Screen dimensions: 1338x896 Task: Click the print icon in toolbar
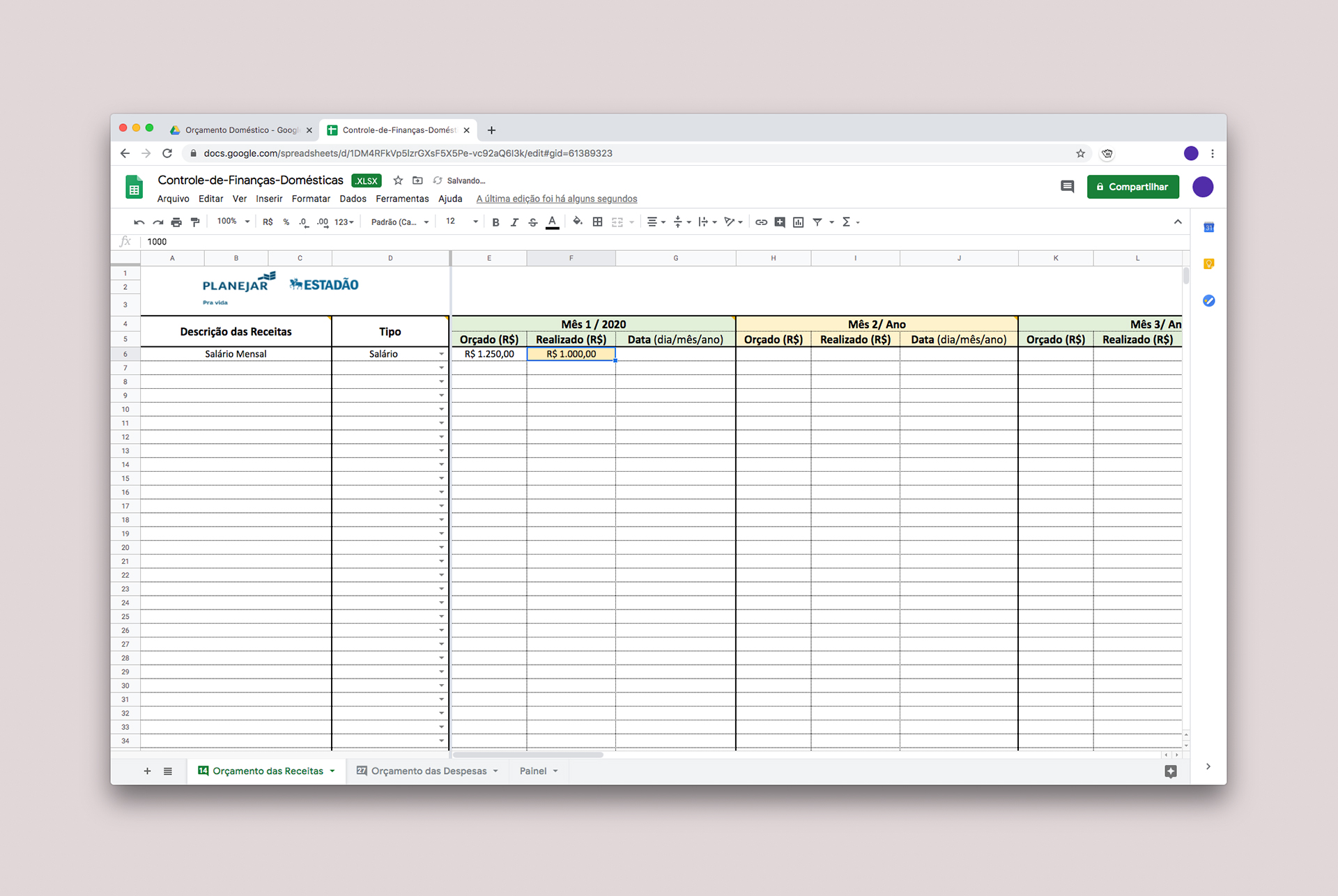(x=176, y=222)
